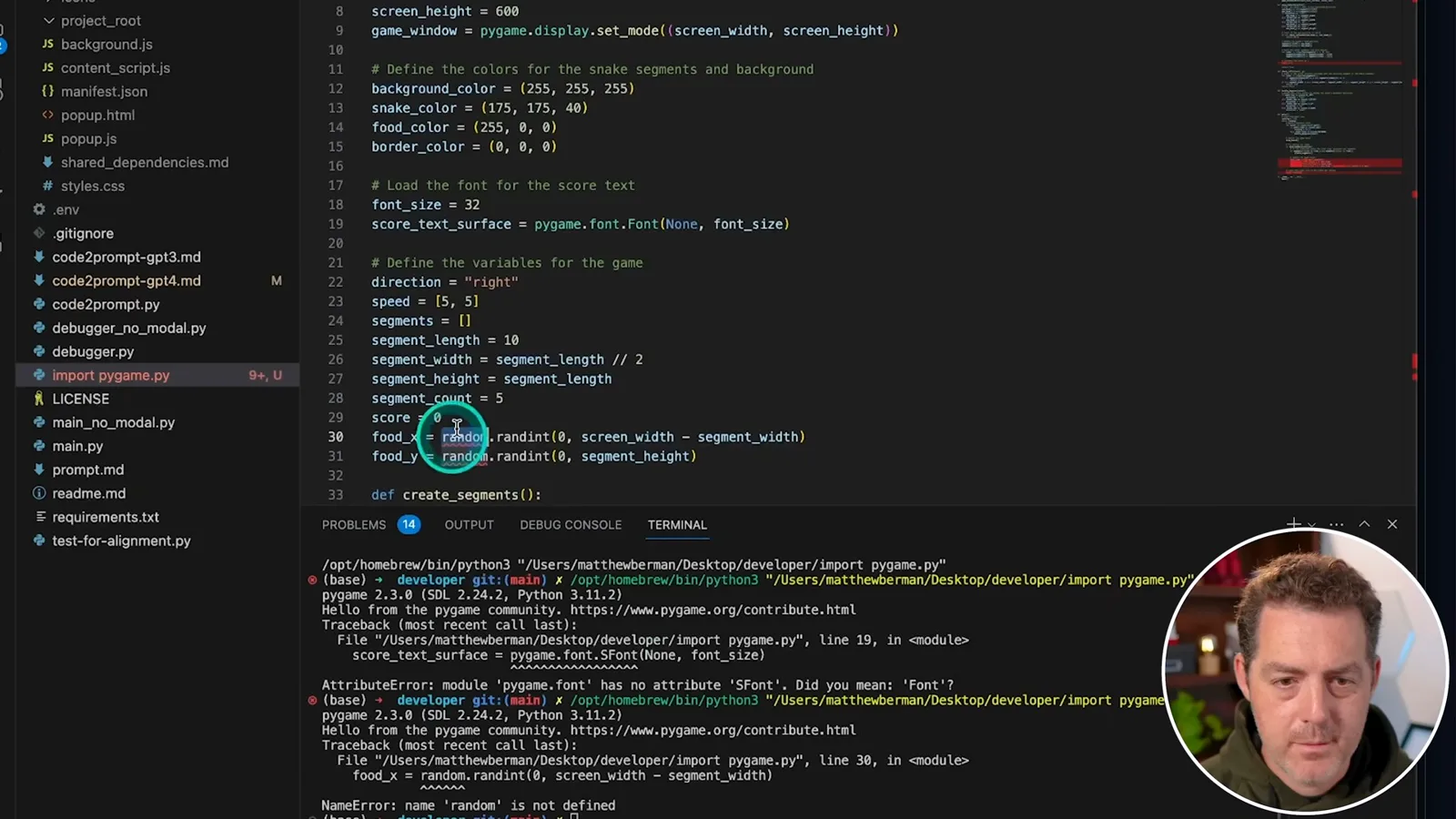This screenshot has height=819, width=1456.
Task: Open modified file code2prompt-gpt4.md
Action: (126, 280)
